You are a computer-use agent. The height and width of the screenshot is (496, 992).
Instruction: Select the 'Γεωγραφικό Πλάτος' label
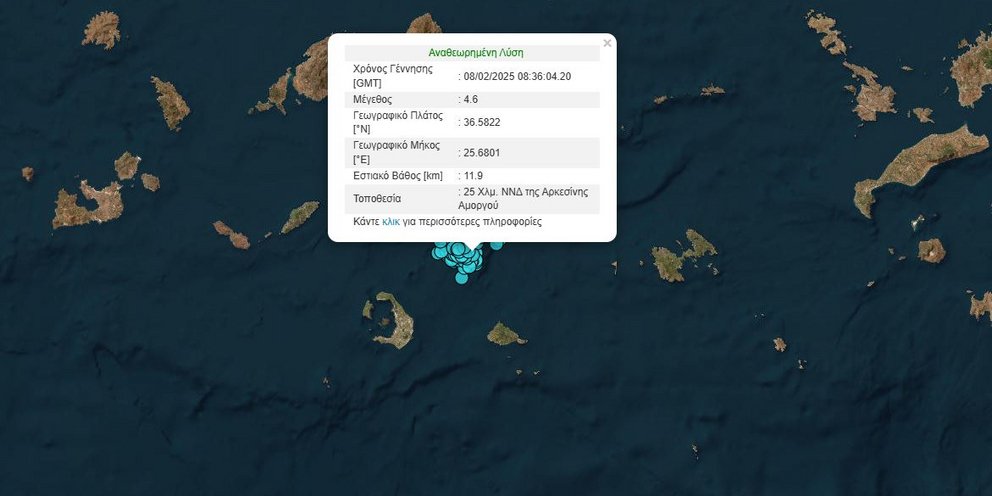[398, 116]
